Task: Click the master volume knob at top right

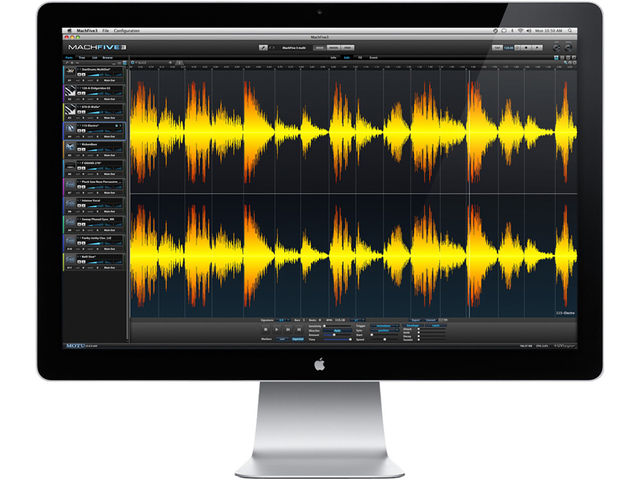Action: 568,48
